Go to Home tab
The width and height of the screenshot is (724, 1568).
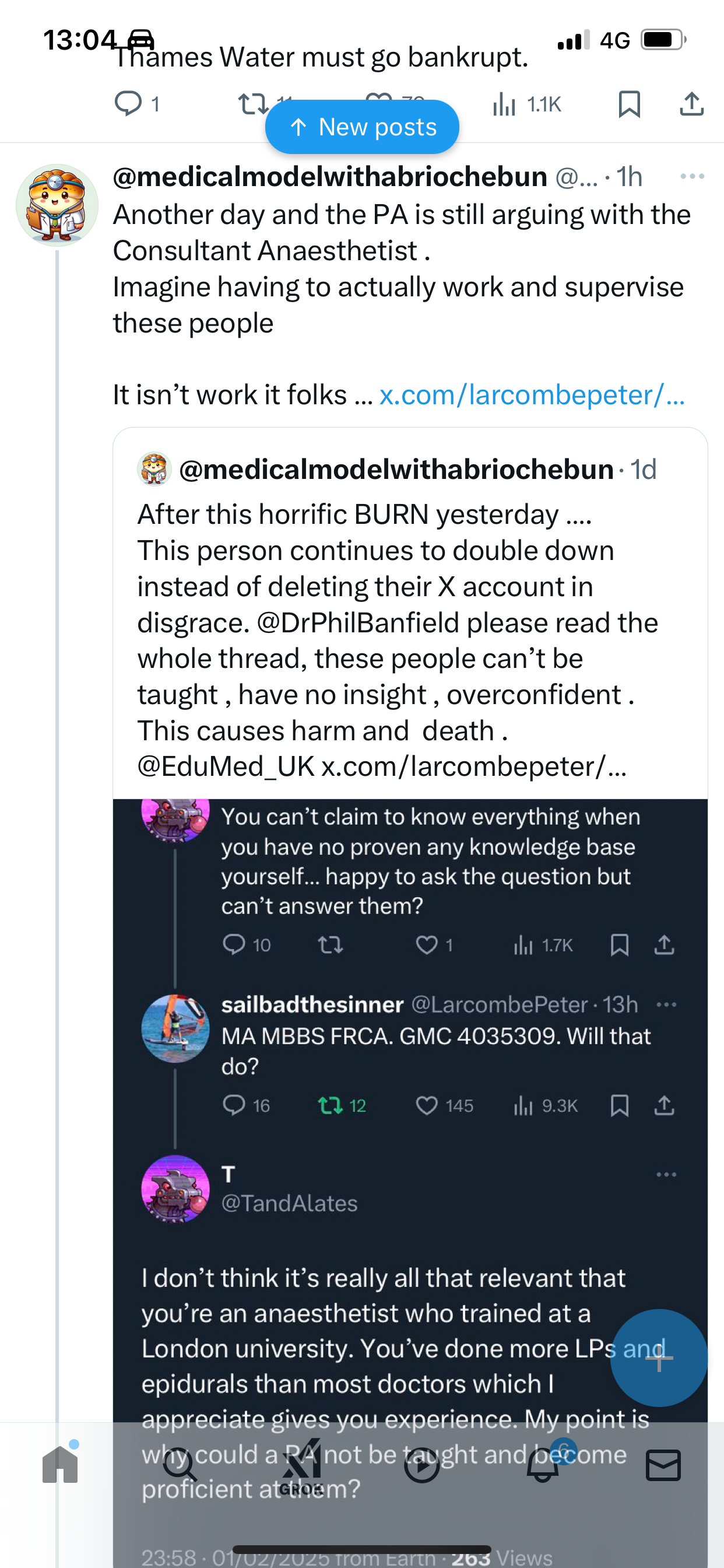pyautogui.click(x=60, y=1465)
